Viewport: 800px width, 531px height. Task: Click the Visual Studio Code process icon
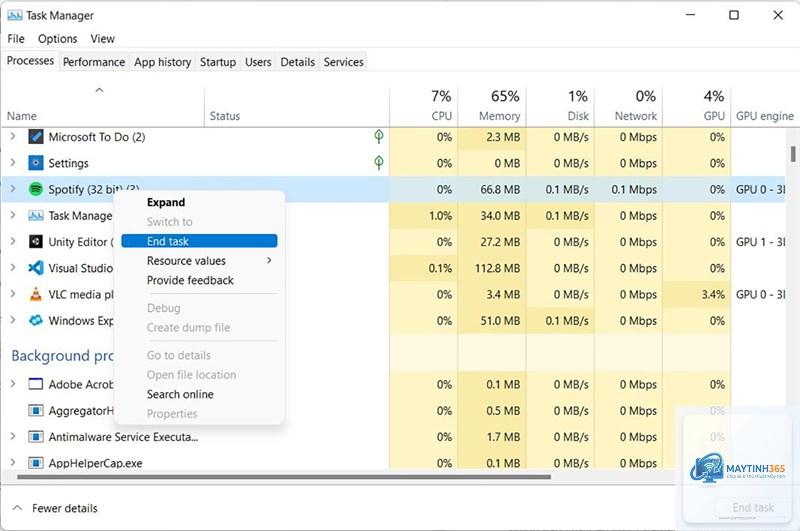point(36,268)
